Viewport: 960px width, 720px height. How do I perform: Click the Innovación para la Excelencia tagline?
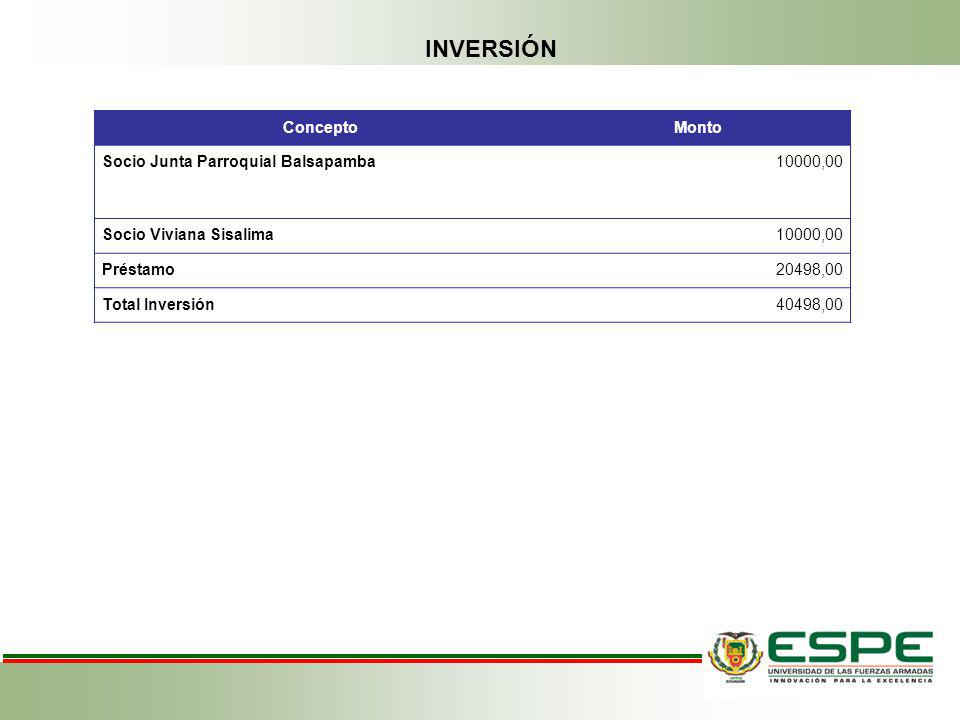coord(850,680)
